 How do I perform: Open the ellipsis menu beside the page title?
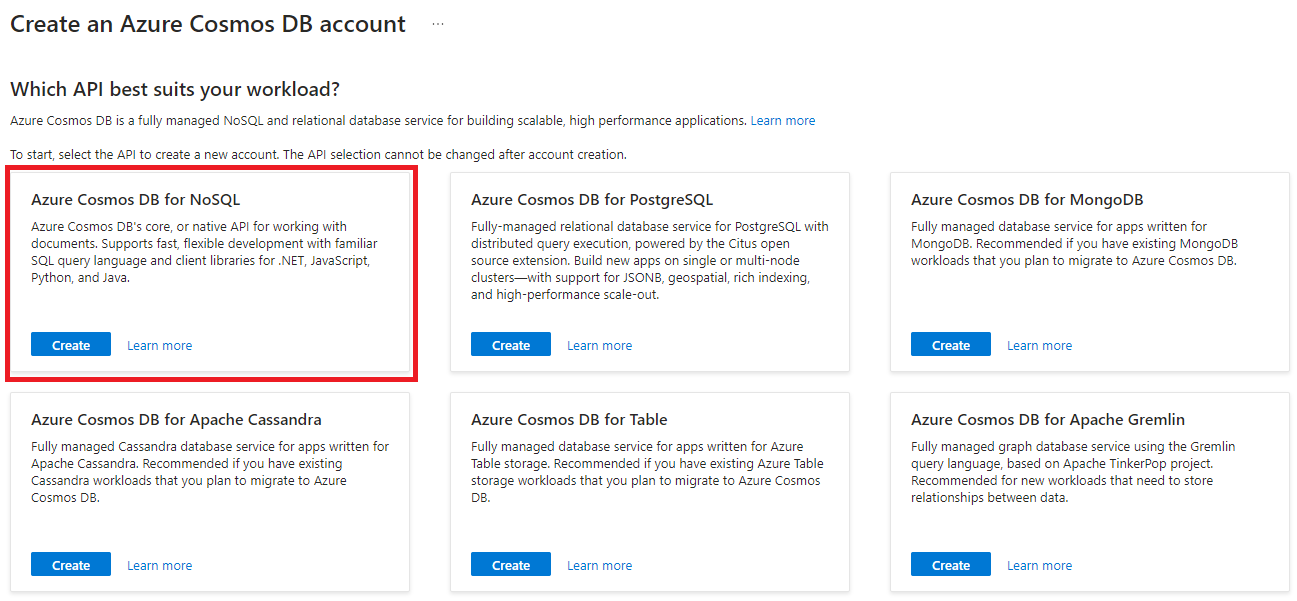[438, 24]
